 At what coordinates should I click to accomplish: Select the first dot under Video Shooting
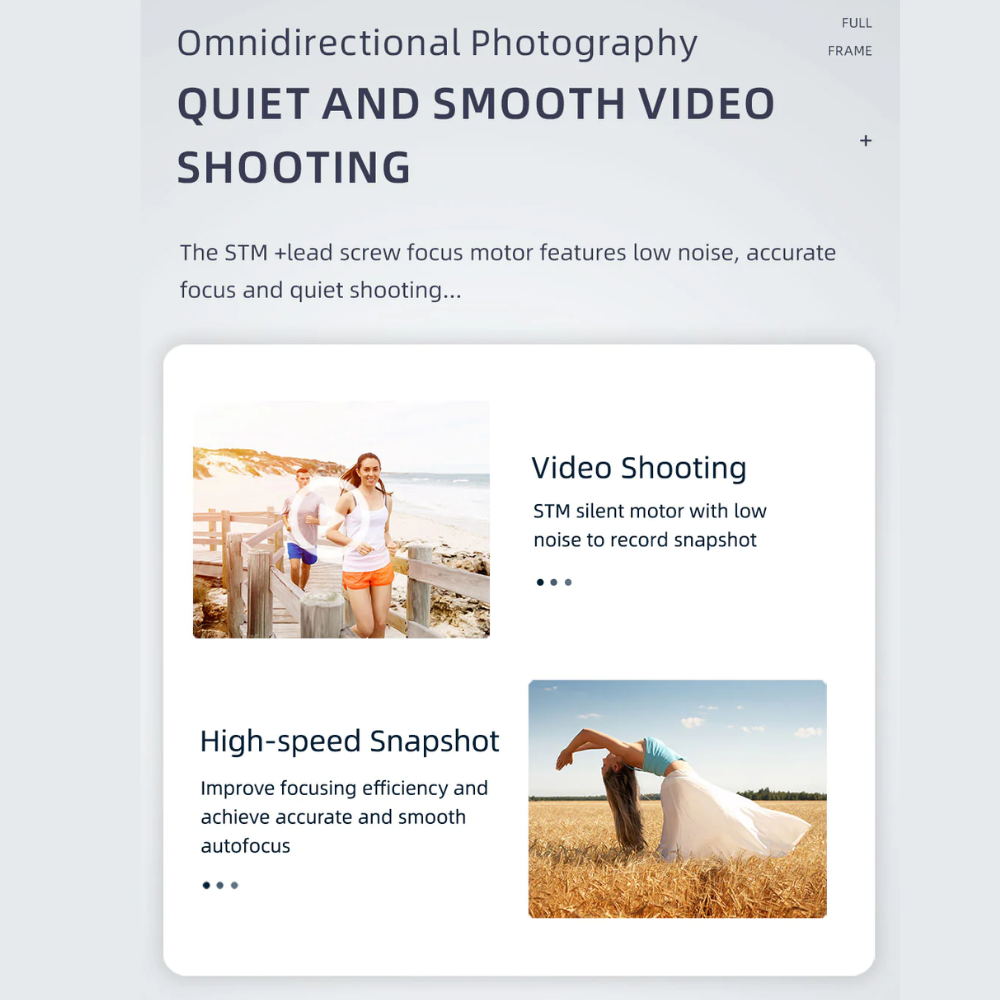coord(540,582)
